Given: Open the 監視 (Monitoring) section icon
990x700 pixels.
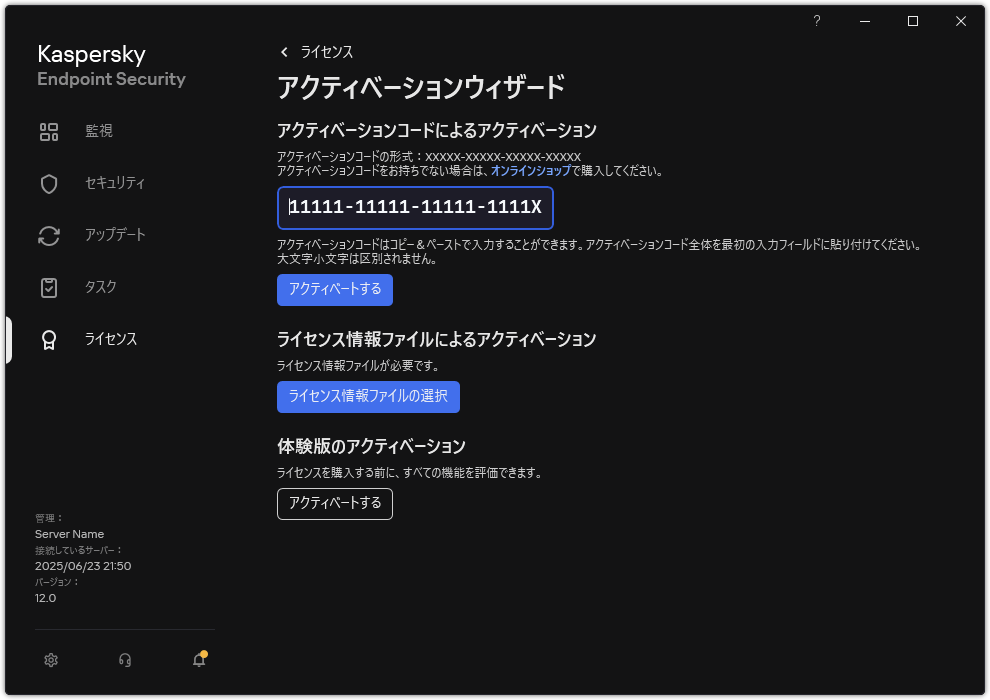Looking at the screenshot, I should (49, 131).
